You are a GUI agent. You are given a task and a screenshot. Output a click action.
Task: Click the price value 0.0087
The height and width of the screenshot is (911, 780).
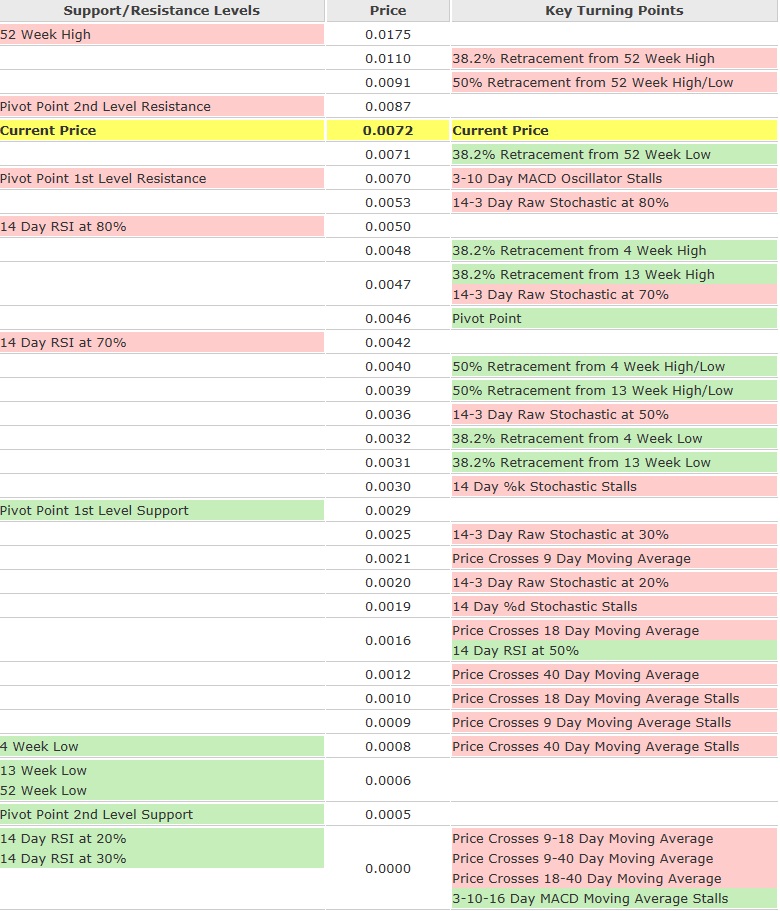(x=388, y=107)
